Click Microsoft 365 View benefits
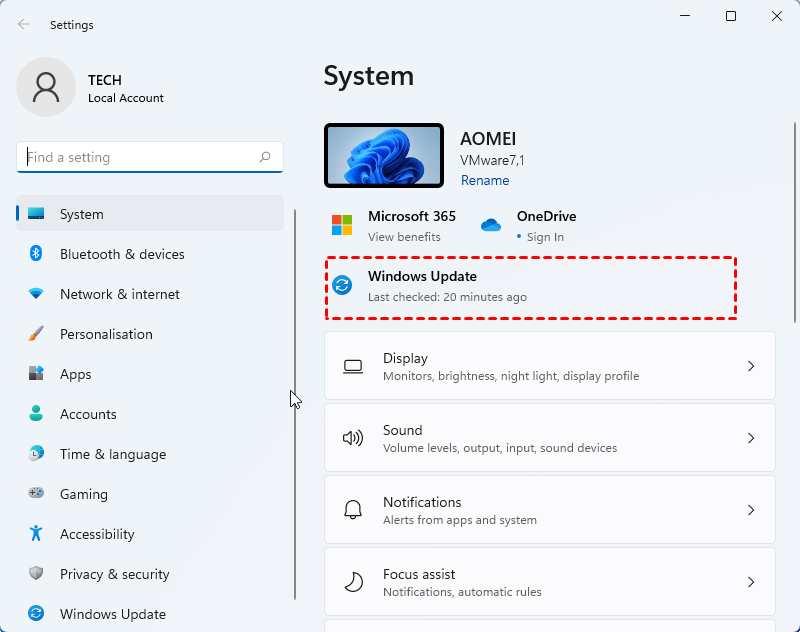The image size is (800, 632). (404, 237)
